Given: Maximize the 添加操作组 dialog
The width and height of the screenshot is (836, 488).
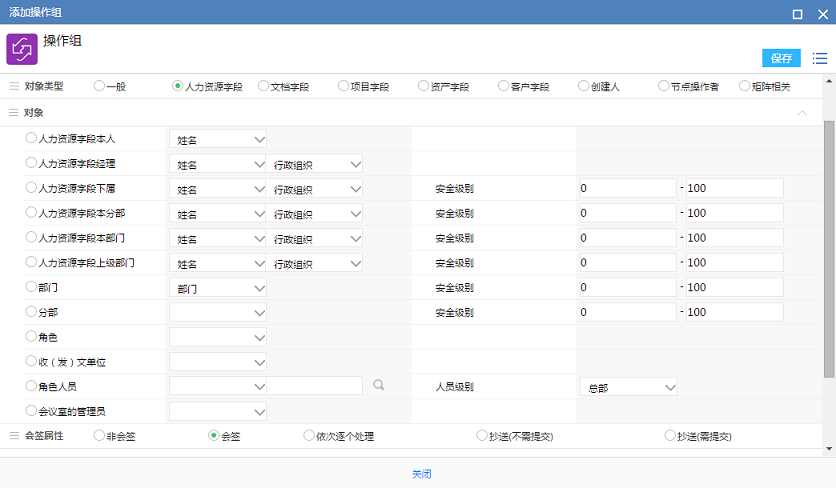Looking at the screenshot, I should point(798,14).
